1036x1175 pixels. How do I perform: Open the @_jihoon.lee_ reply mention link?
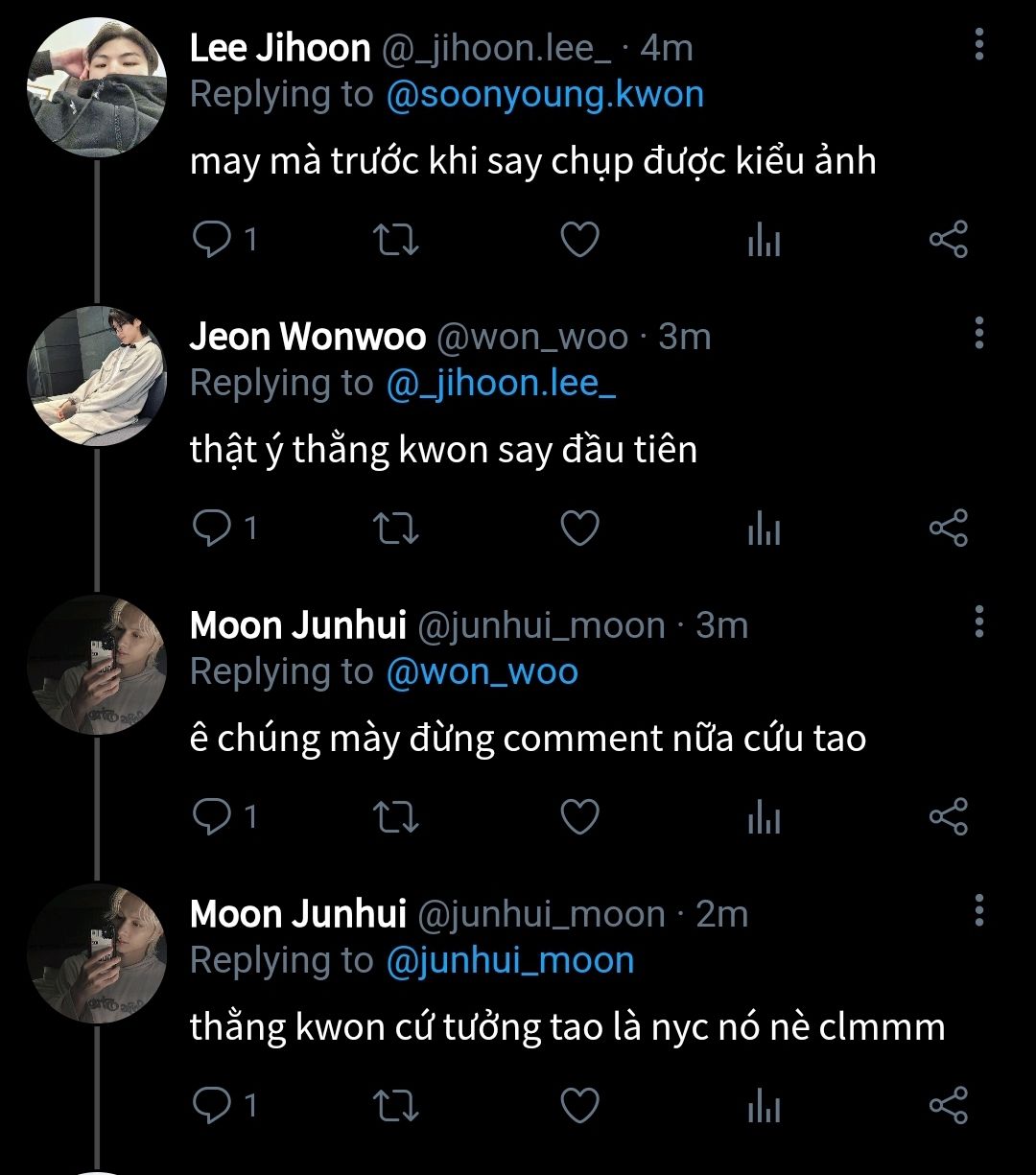(x=501, y=384)
